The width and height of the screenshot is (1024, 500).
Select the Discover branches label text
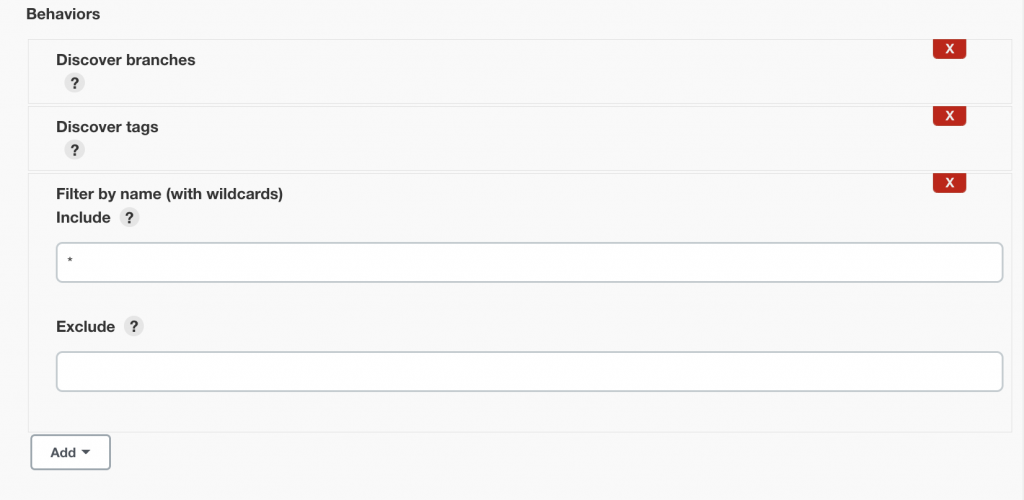point(125,60)
